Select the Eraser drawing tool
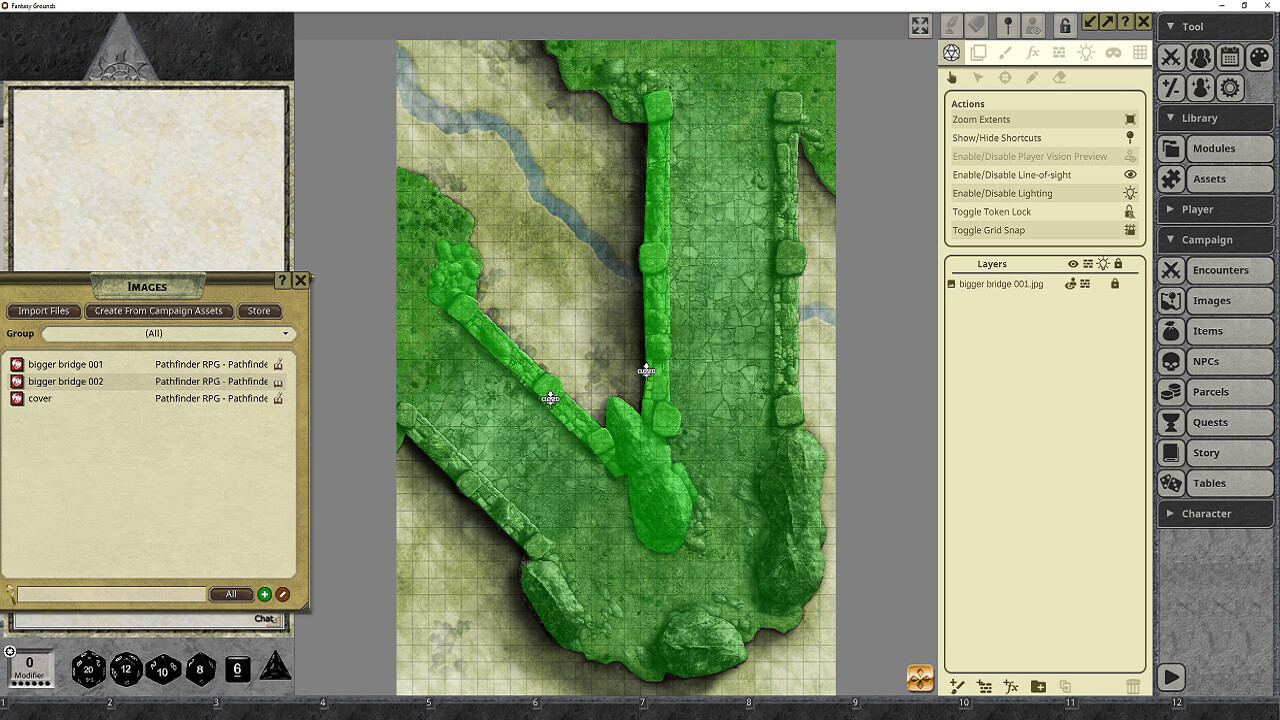The height and width of the screenshot is (720, 1280). pos(1059,77)
